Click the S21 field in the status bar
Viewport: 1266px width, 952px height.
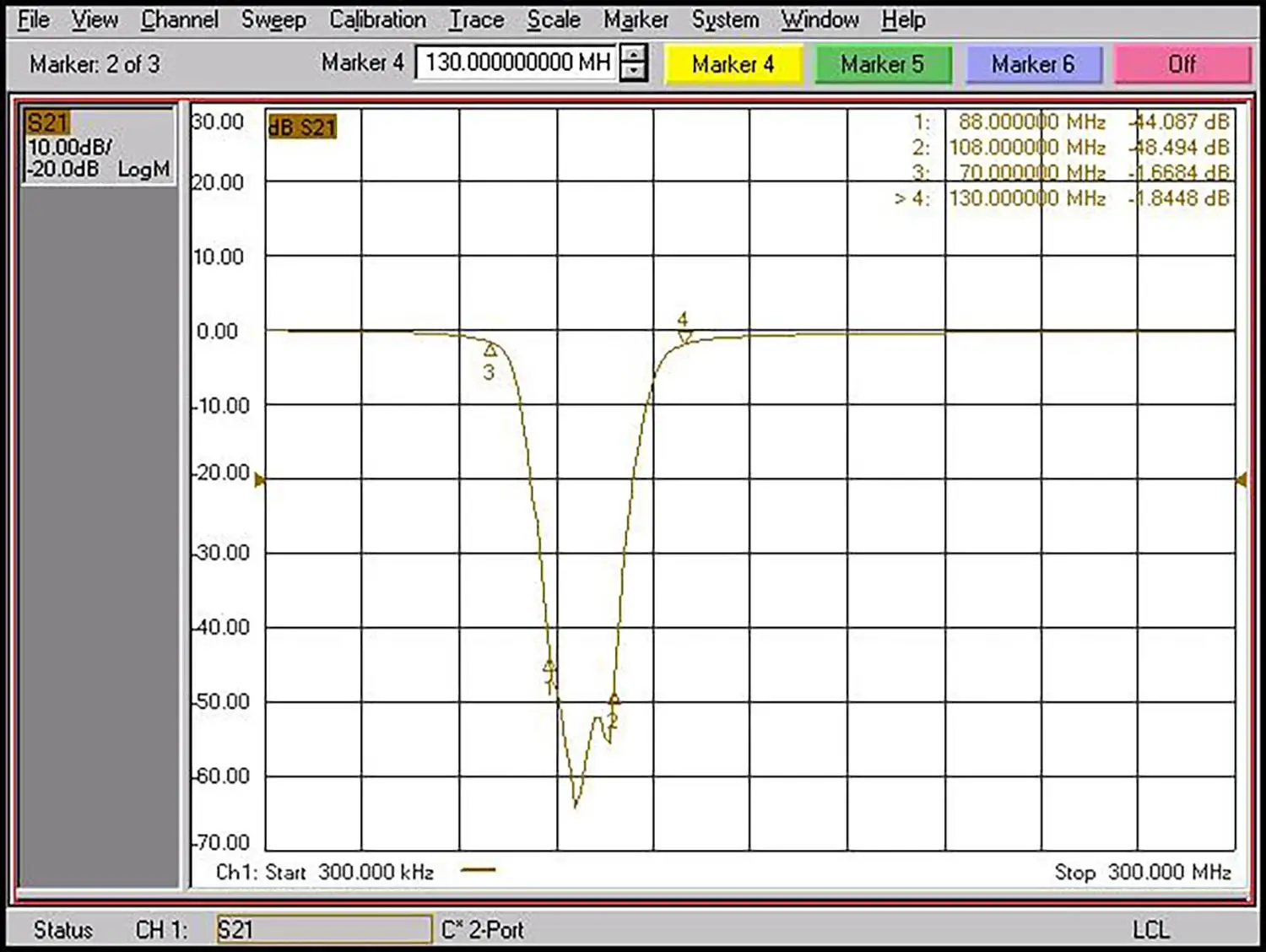323,929
